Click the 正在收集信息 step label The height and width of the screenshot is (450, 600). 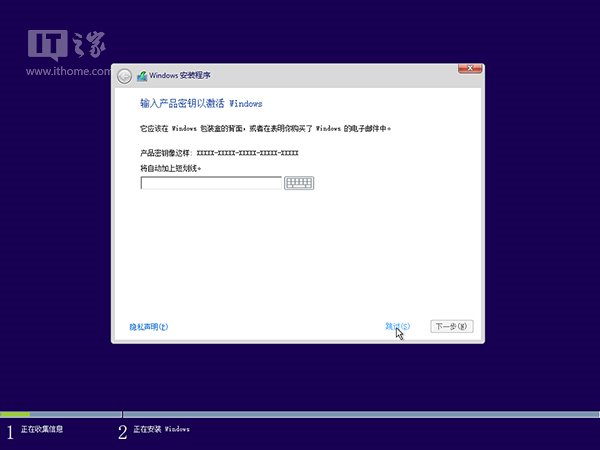pyautogui.click(x=43, y=430)
